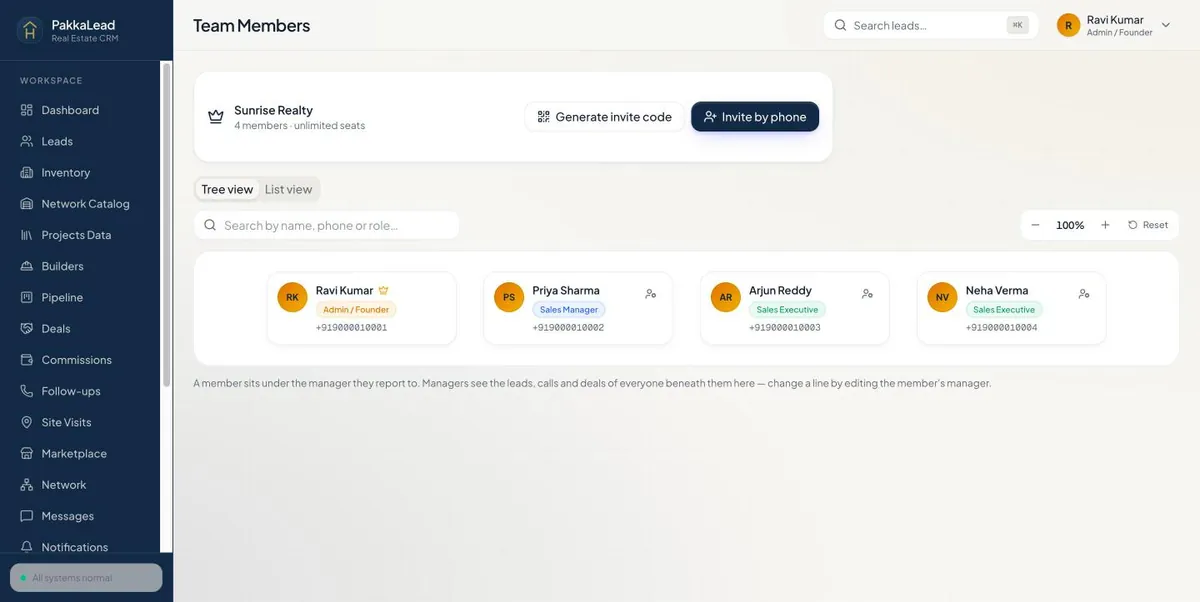The width and height of the screenshot is (1200, 602).
Task: Click the NV avatar on Neha Verma card
Action: point(942,297)
